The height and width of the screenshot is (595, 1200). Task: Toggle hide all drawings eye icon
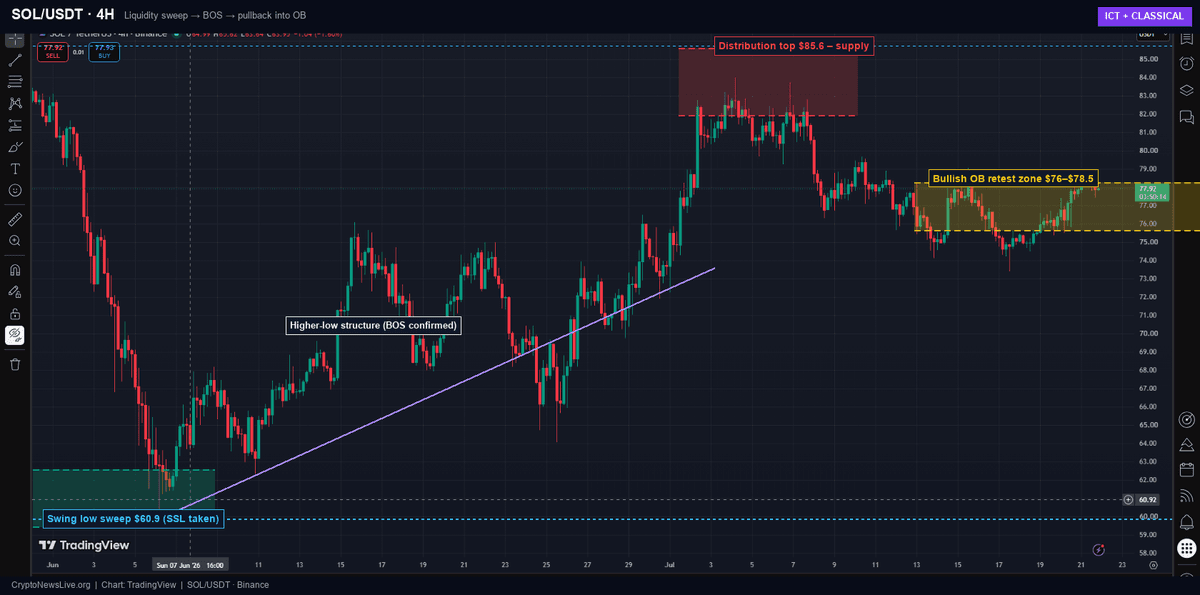tap(15, 335)
